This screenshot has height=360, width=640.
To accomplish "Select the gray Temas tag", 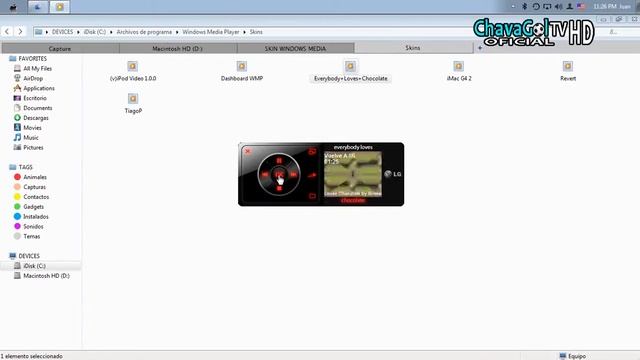I will (27, 236).
